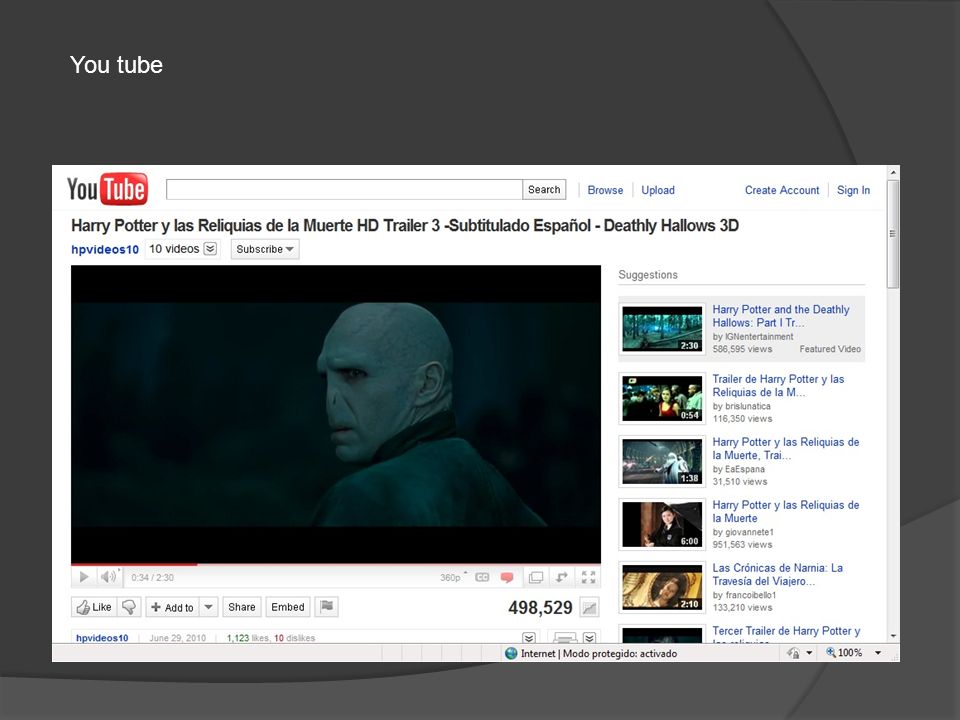
Task: Open Las Crónicas de Narnia video link
Action: coord(778,574)
